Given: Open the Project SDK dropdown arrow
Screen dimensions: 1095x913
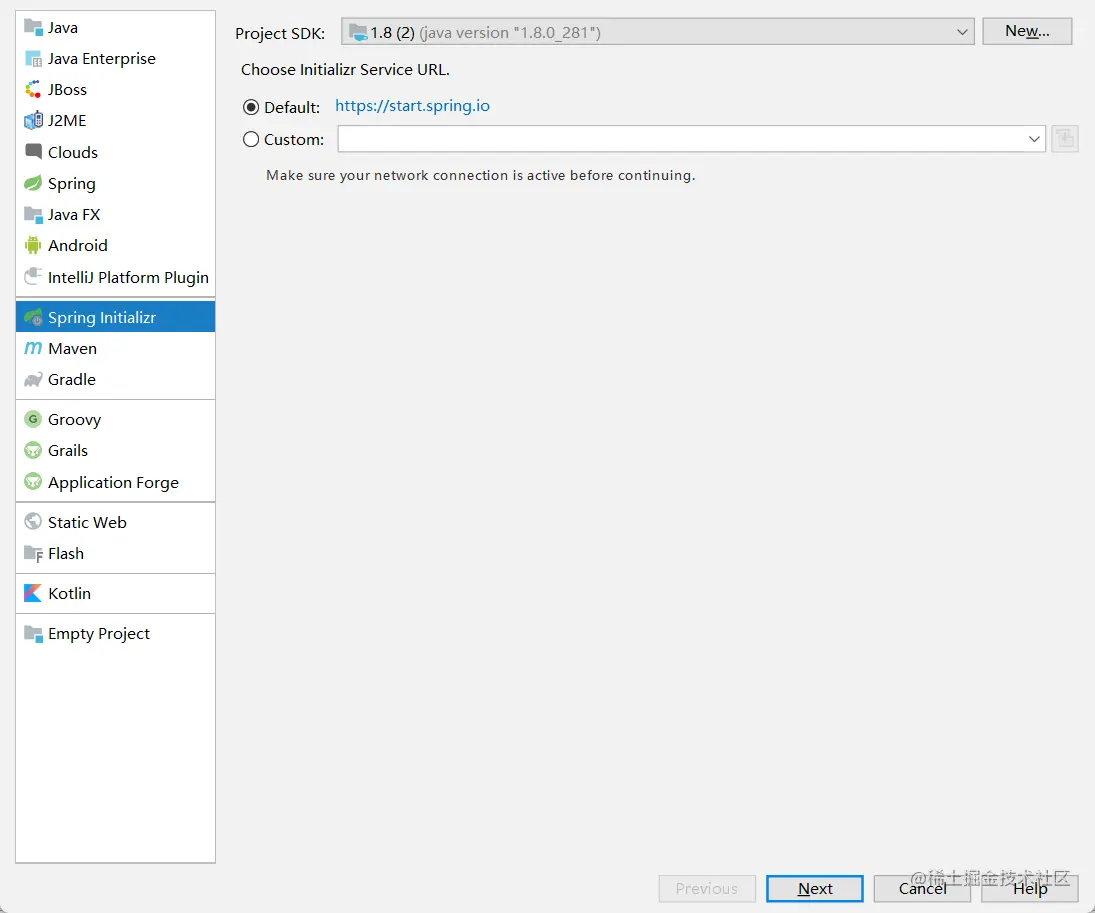Looking at the screenshot, I should [x=962, y=32].
